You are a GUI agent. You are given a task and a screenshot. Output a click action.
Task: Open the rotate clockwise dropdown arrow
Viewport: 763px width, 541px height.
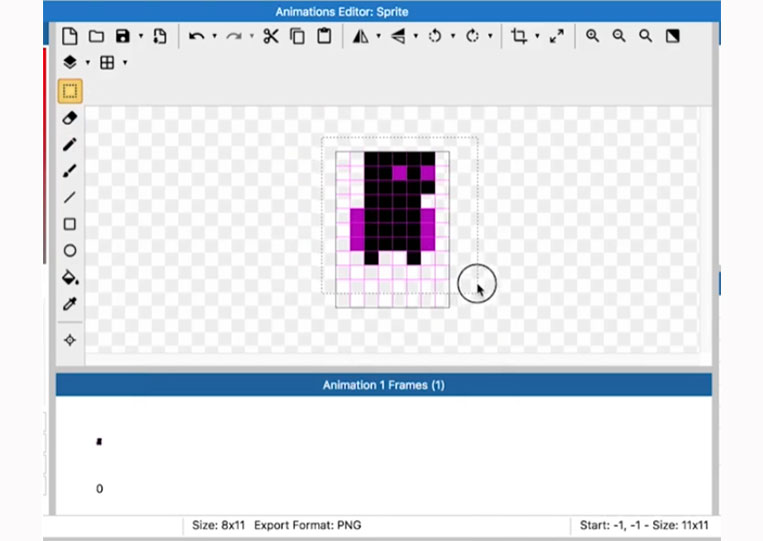[490, 36]
